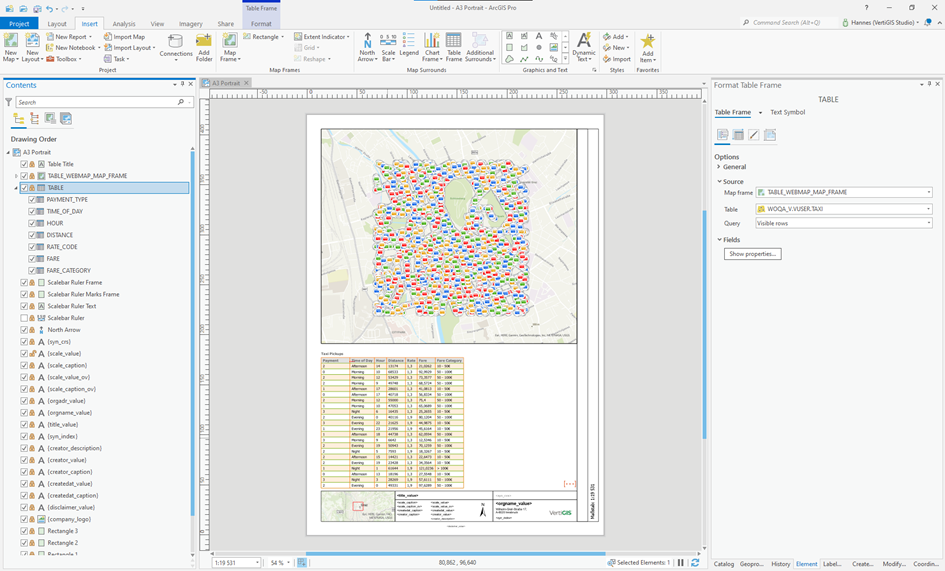Click New Report button
Viewport: 945px width, 571px height.
[69, 37]
